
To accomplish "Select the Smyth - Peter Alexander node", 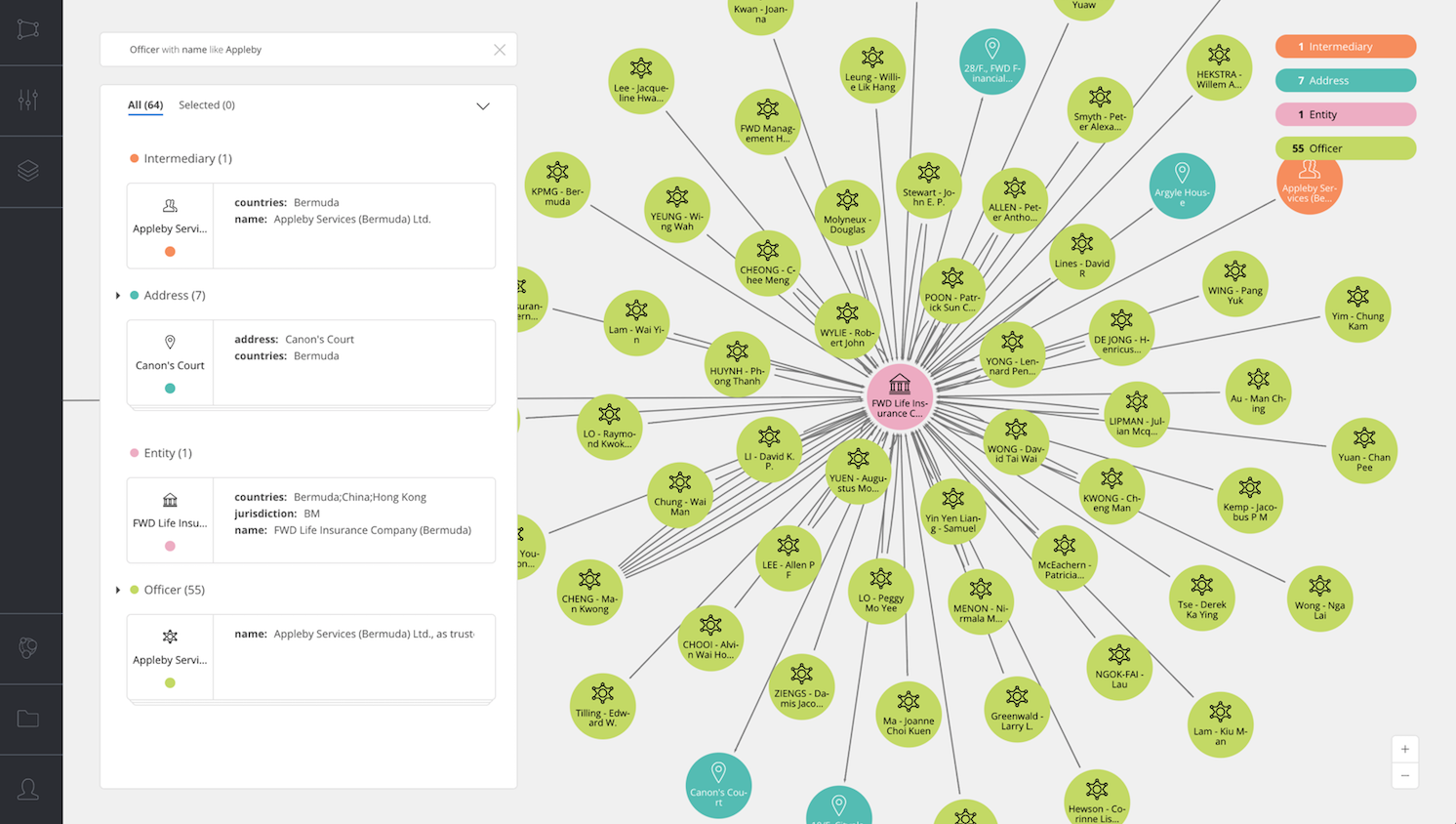I will [x=1100, y=110].
